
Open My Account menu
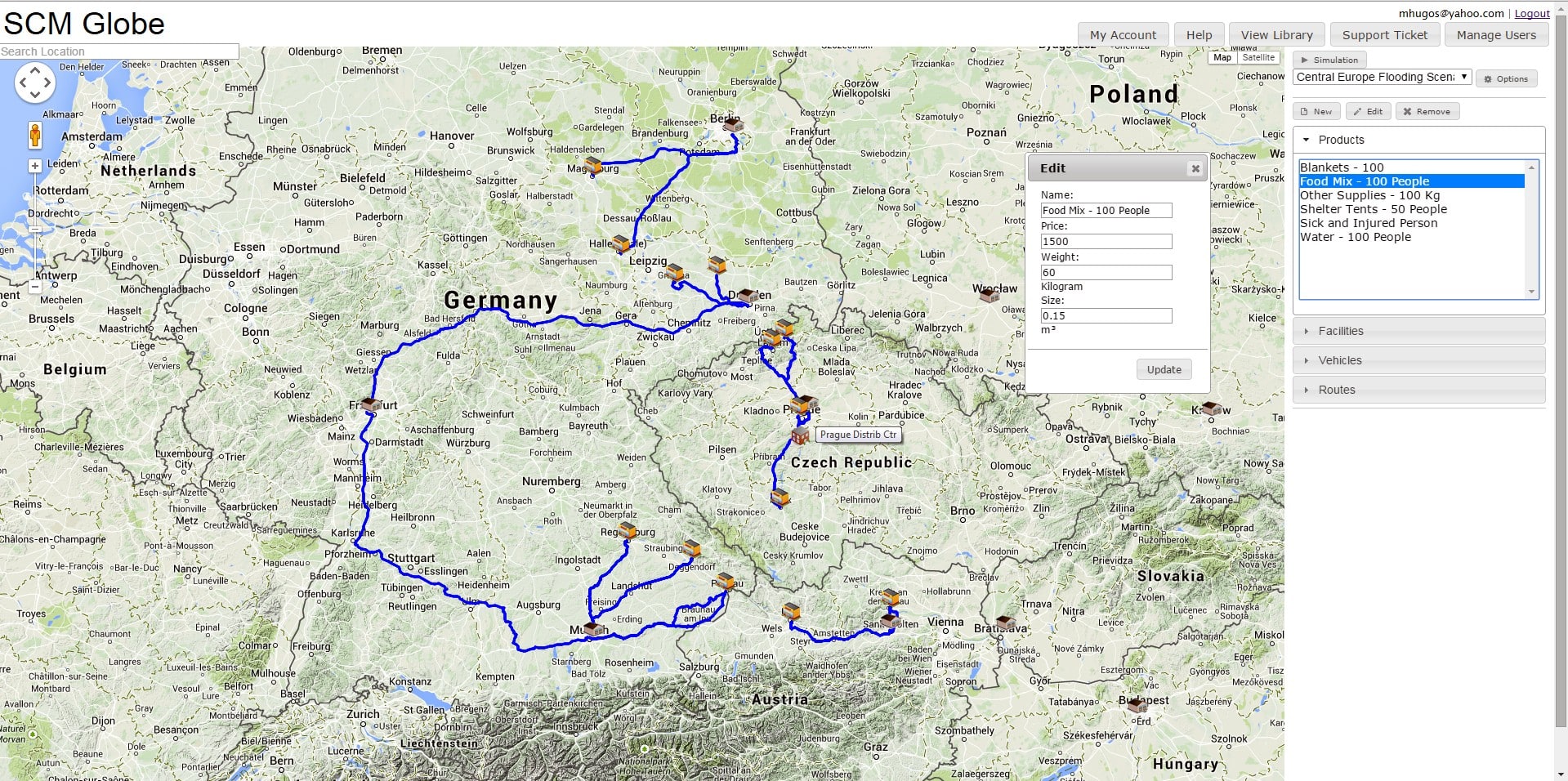click(x=1123, y=35)
